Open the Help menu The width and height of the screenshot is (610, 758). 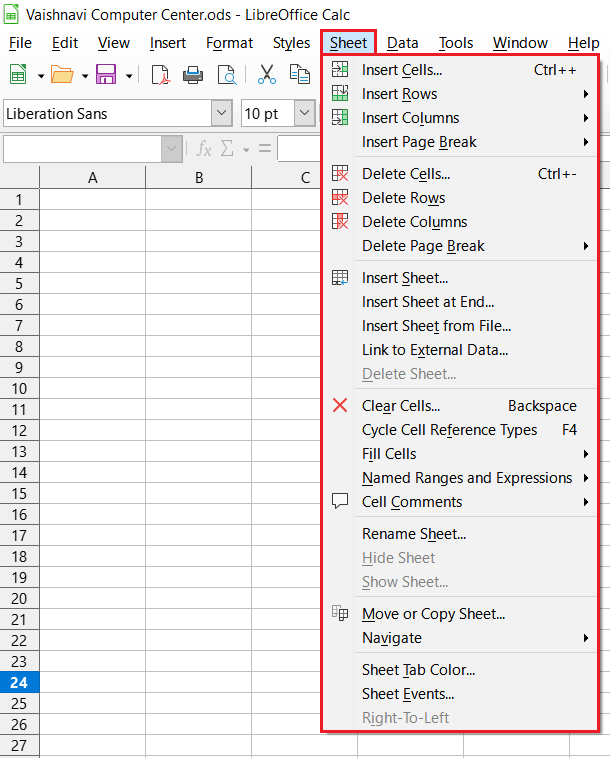[583, 43]
